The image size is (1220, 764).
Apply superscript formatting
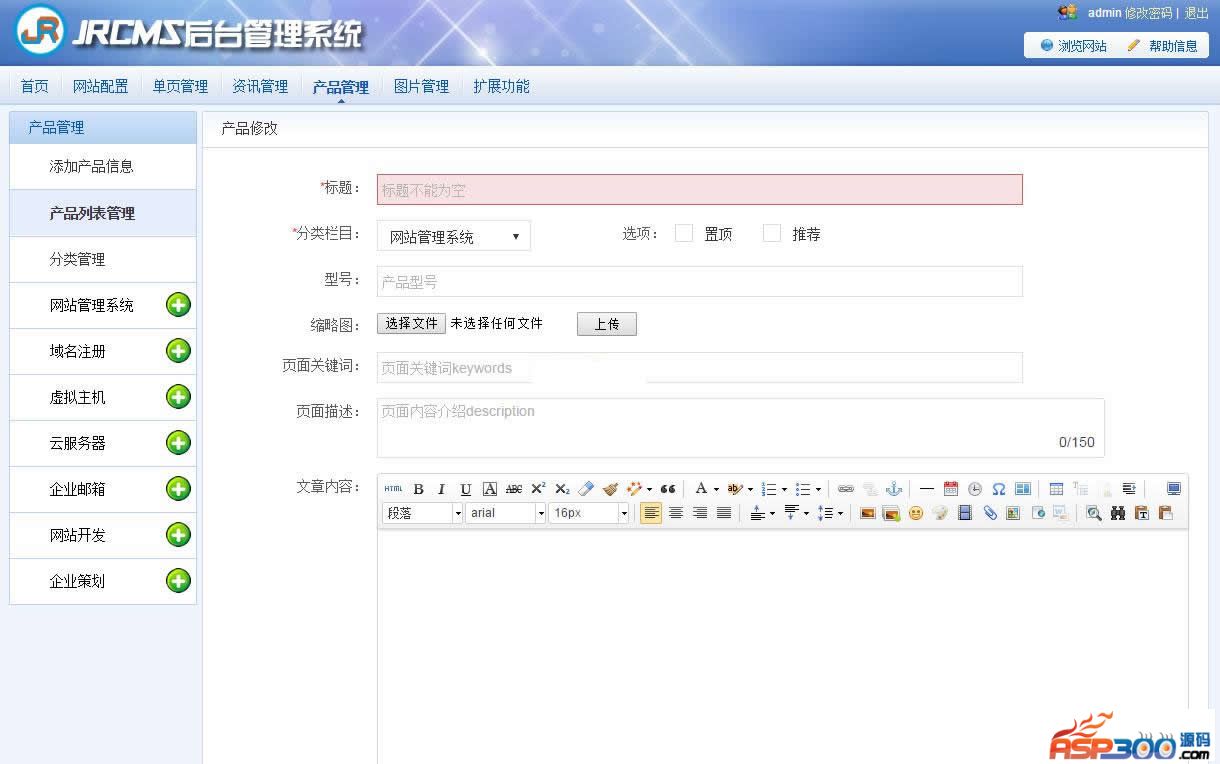pos(538,489)
